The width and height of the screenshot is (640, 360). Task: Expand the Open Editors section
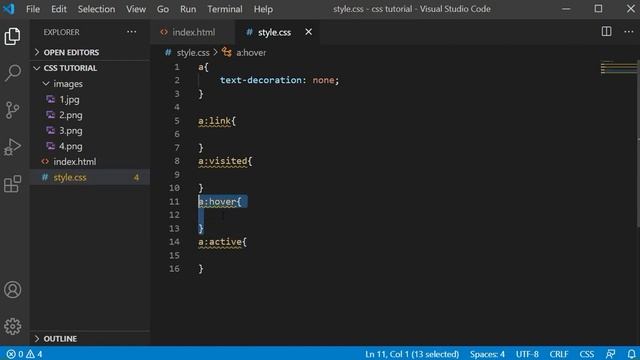[37, 52]
